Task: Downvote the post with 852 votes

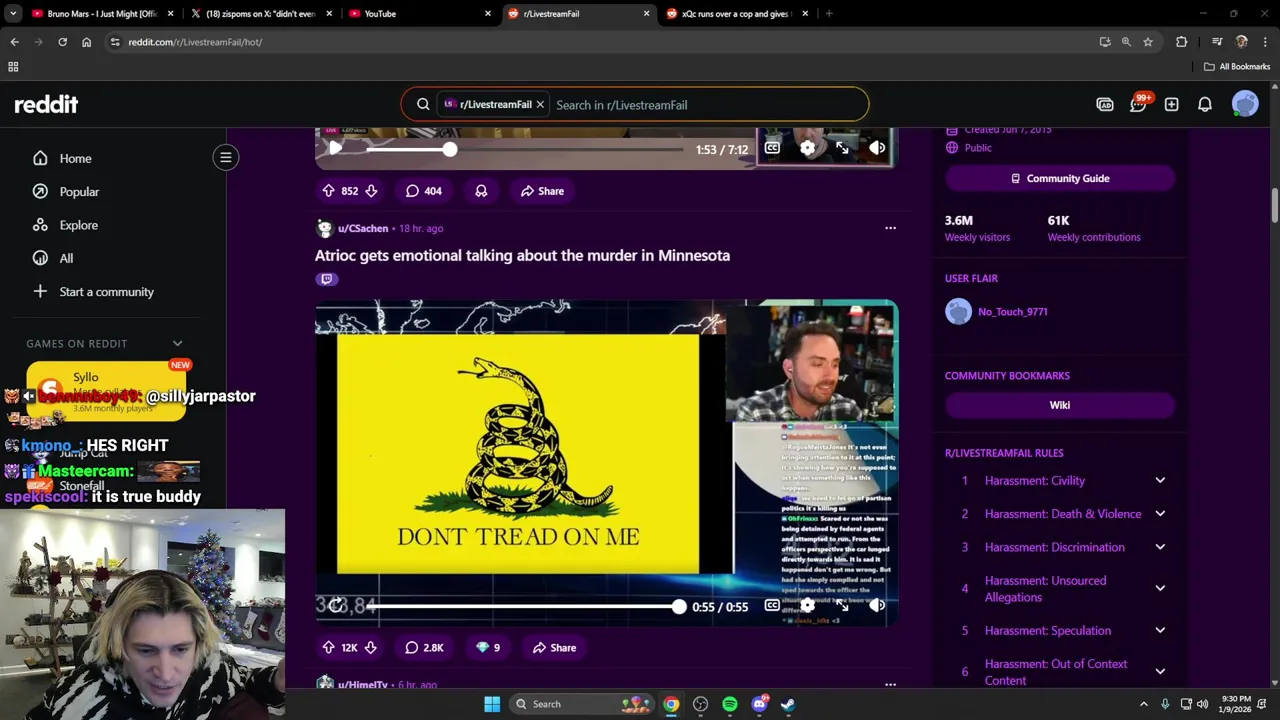Action: click(x=371, y=191)
